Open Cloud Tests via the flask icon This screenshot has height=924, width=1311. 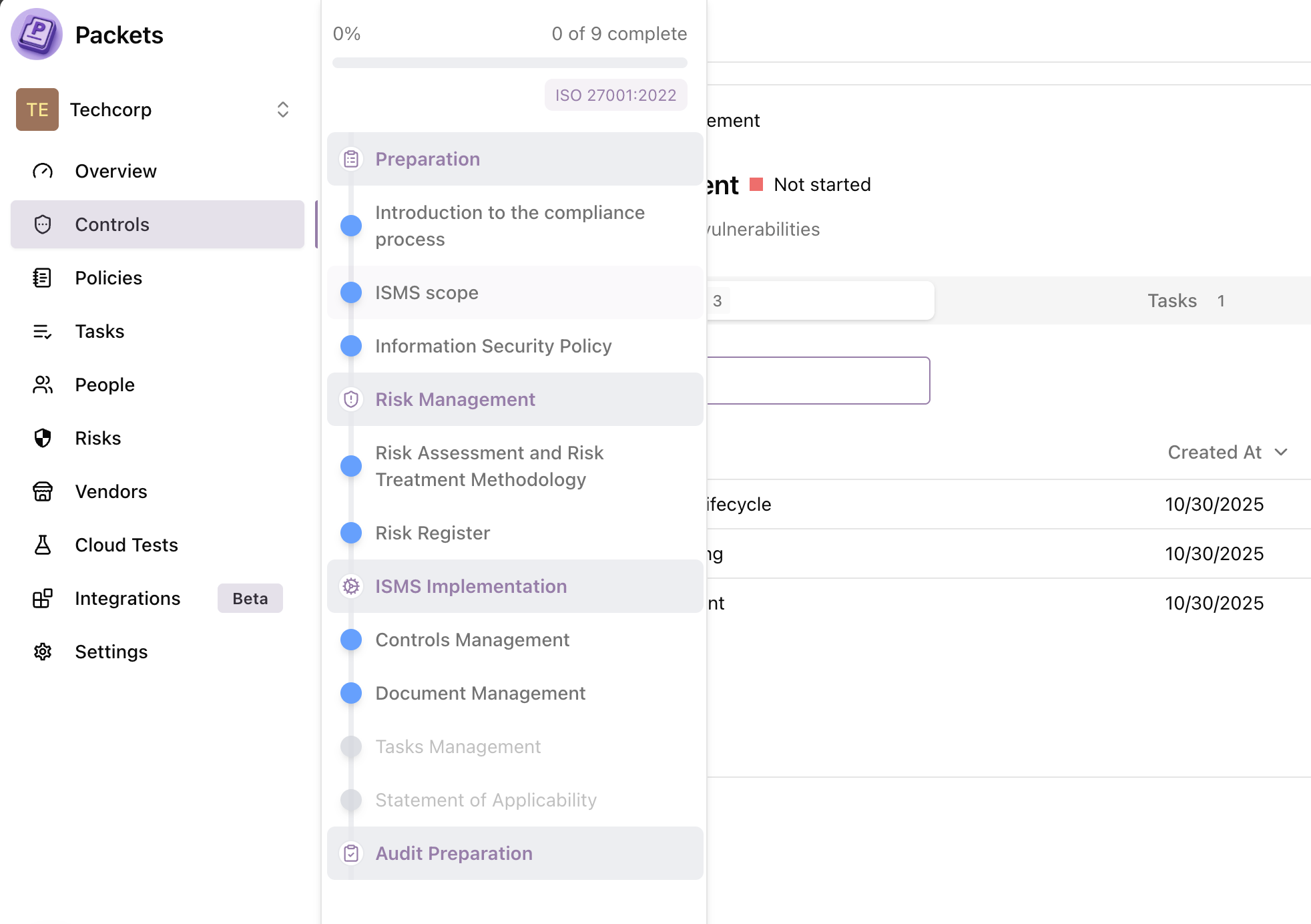coord(42,545)
